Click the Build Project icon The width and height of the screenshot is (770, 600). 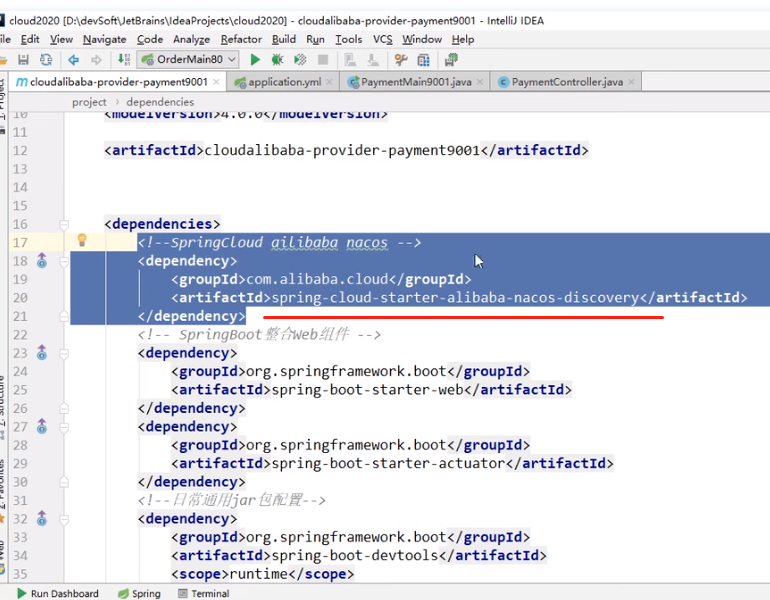(124, 60)
